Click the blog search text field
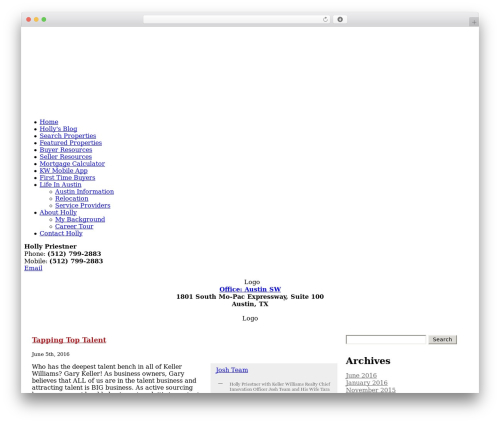Screen dimensions: 500x423 (x=386, y=340)
